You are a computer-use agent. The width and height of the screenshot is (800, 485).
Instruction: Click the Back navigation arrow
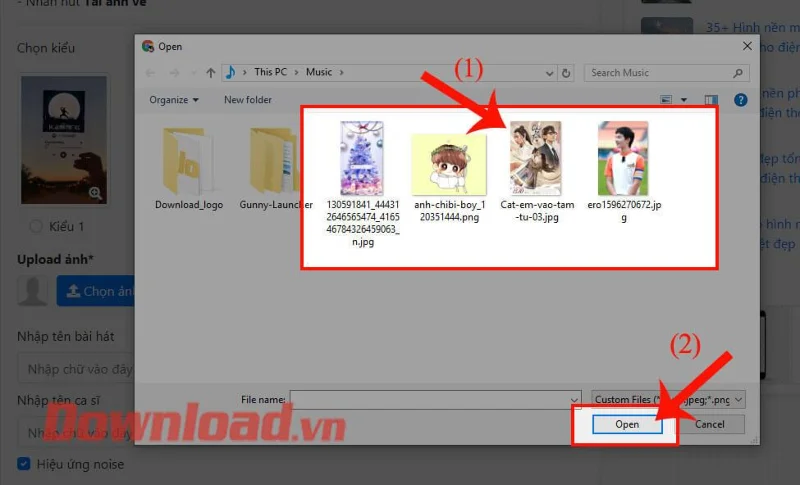150,73
